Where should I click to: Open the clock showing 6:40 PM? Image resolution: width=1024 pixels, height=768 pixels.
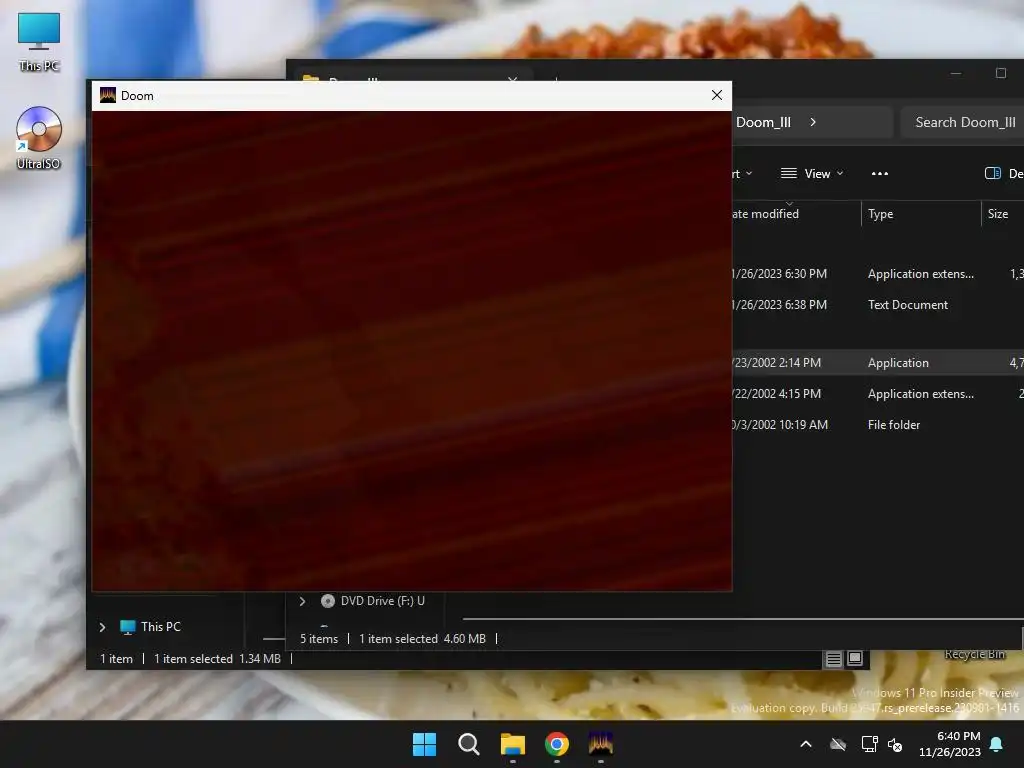tap(950, 744)
